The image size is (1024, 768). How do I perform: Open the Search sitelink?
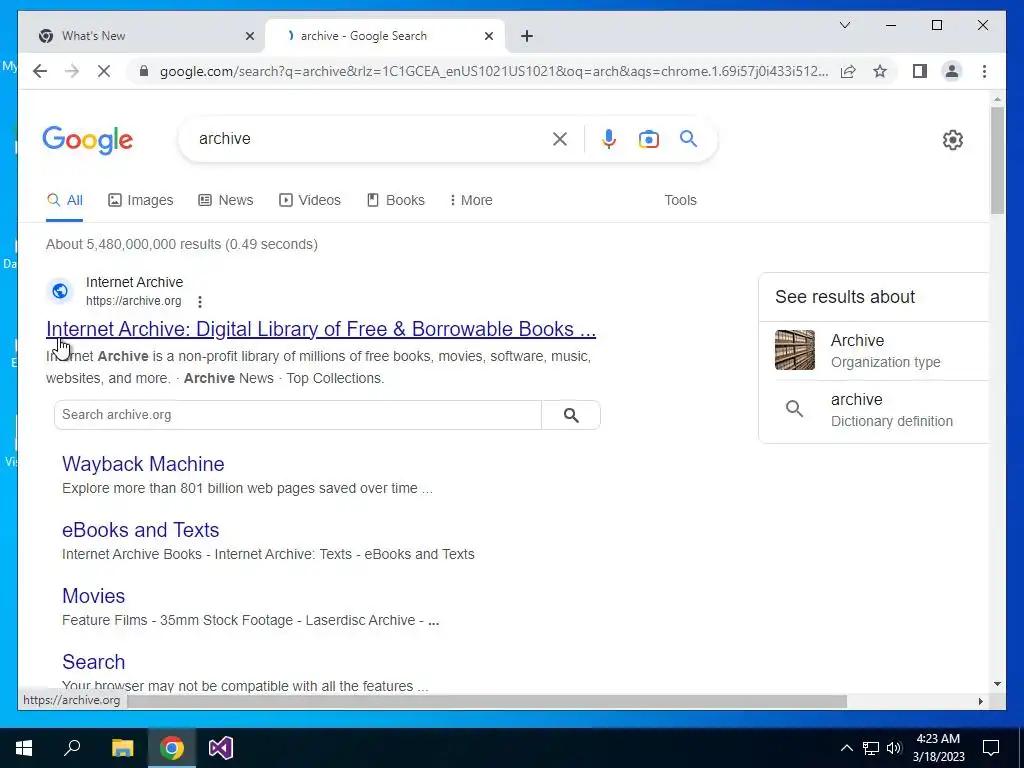(93, 662)
